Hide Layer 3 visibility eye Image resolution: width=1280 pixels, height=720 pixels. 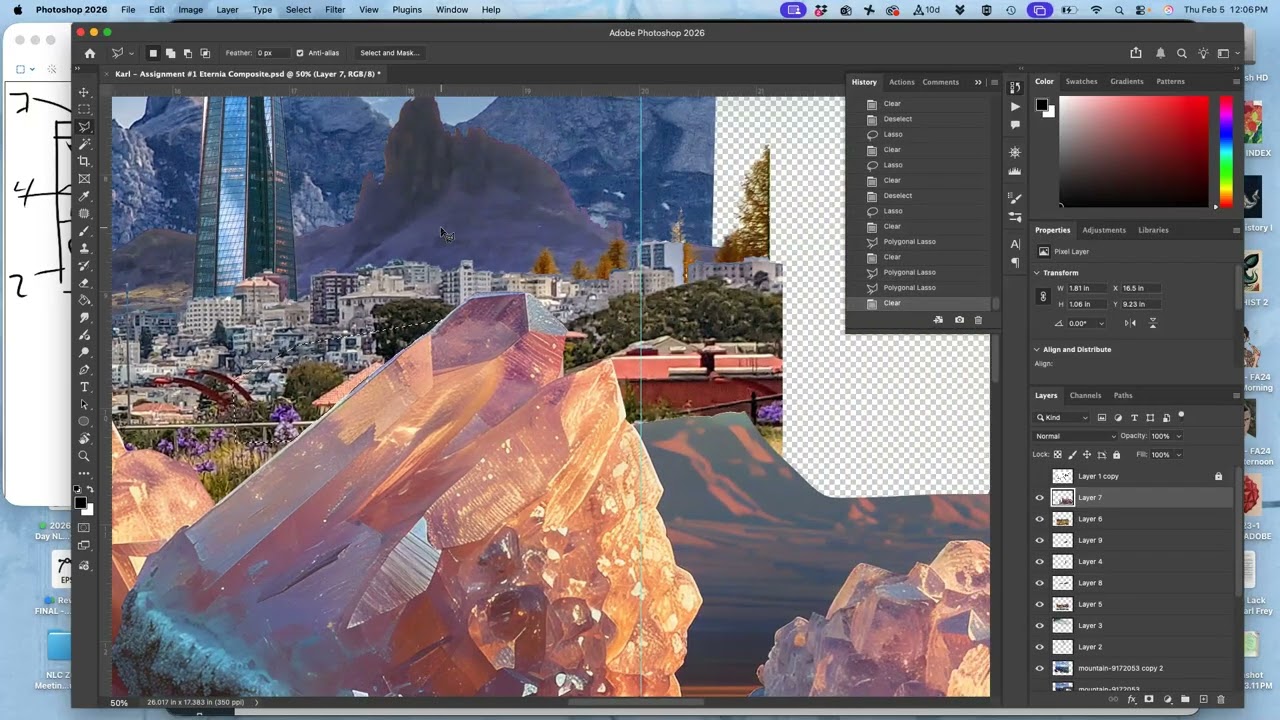[x=1039, y=626]
